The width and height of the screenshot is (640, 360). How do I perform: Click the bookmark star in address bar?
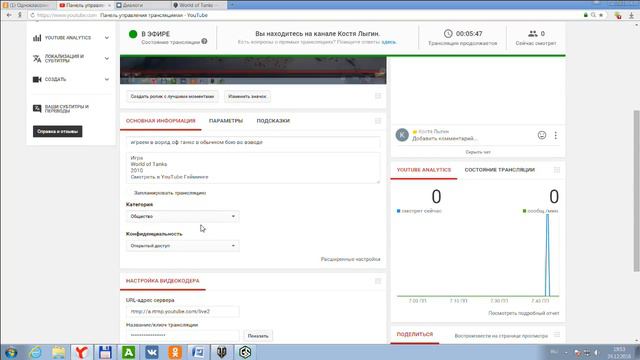coord(601,15)
